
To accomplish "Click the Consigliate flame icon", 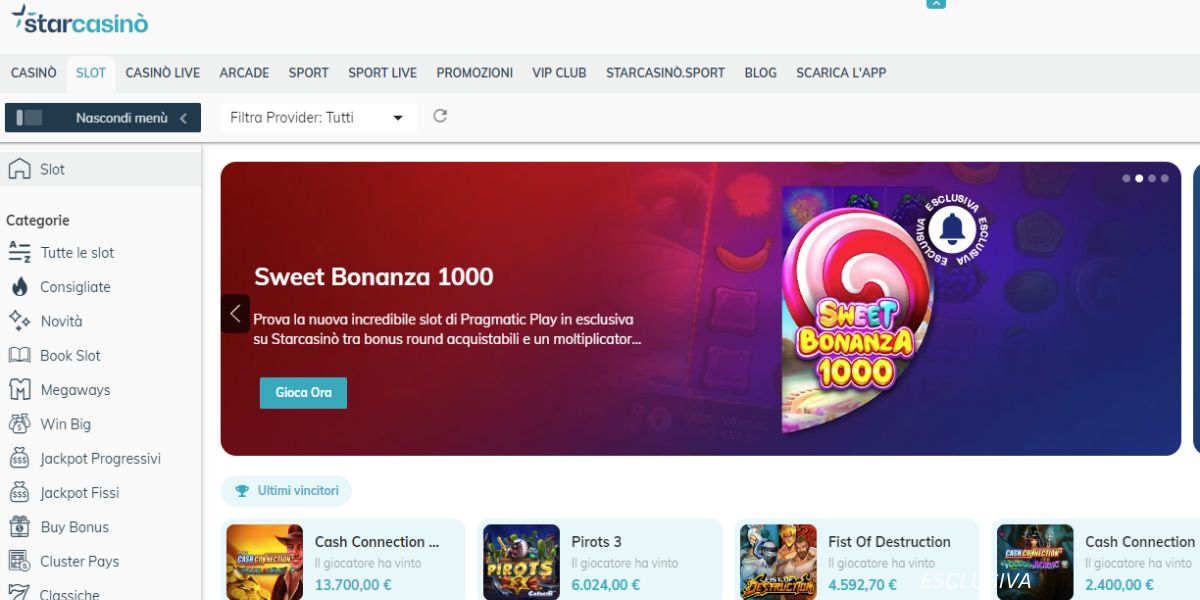I will click(x=19, y=287).
